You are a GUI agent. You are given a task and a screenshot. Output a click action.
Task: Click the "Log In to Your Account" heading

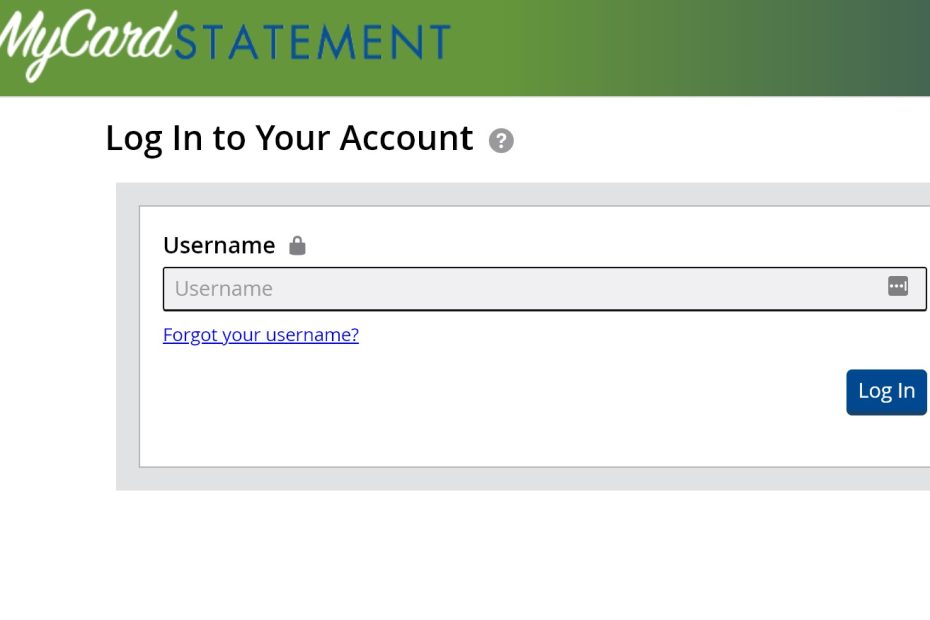pyautogui.click(x=288, y=138)
